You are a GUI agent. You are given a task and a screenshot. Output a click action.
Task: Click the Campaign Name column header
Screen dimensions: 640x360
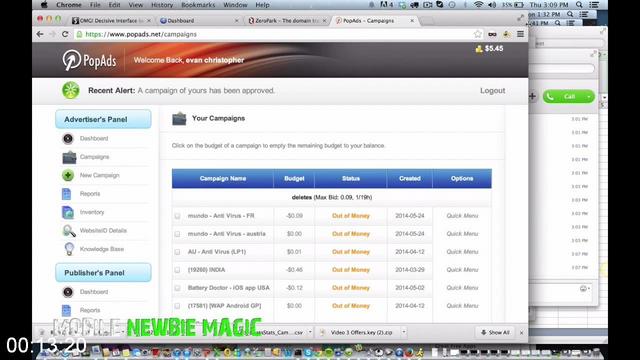pyautogui.click(x=223, y=179)
